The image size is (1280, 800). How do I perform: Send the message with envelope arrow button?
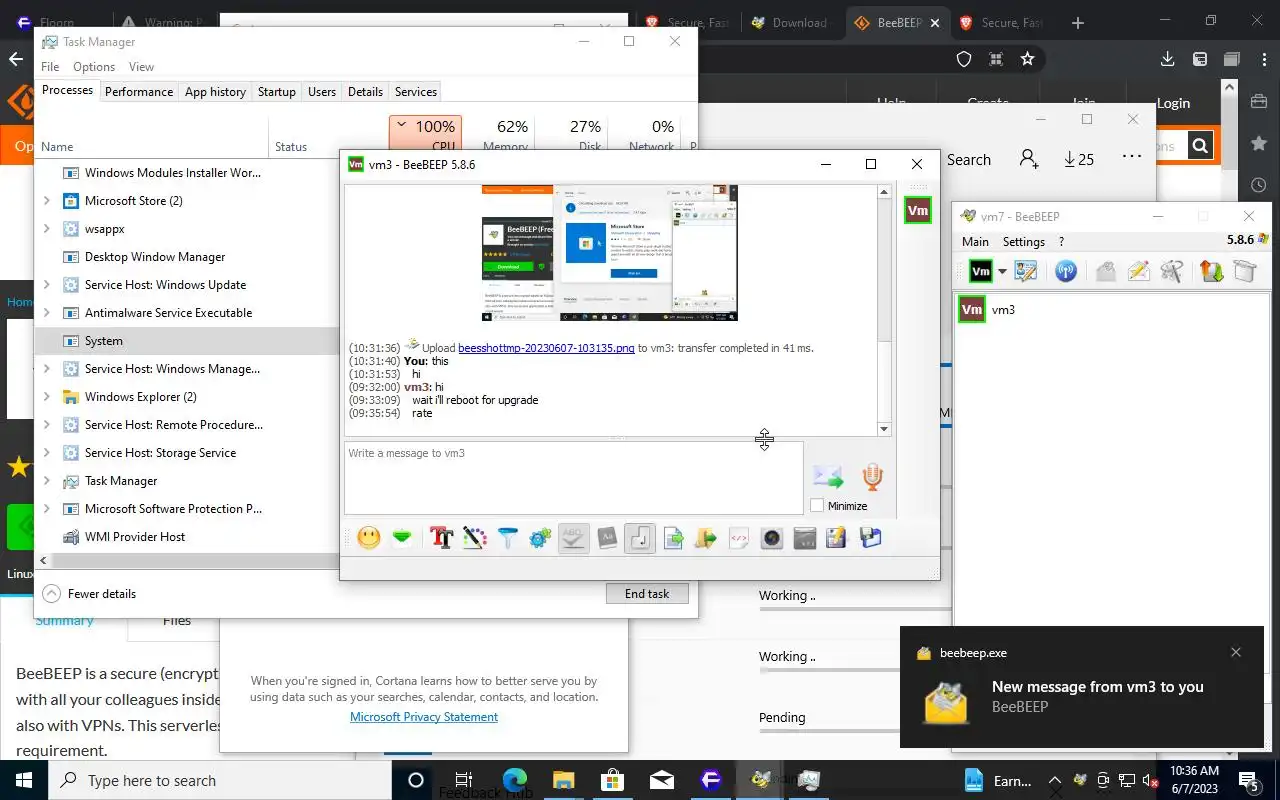click(828, 477)
